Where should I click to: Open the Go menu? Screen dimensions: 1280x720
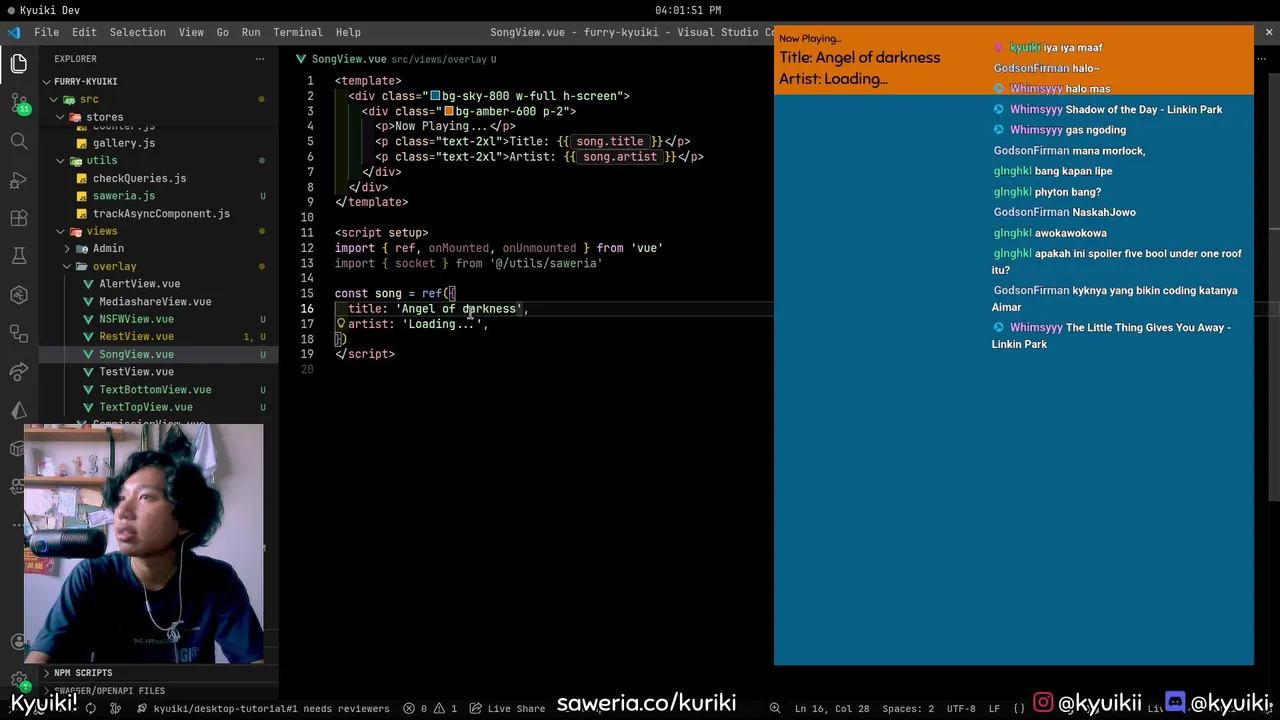[222, 32]
